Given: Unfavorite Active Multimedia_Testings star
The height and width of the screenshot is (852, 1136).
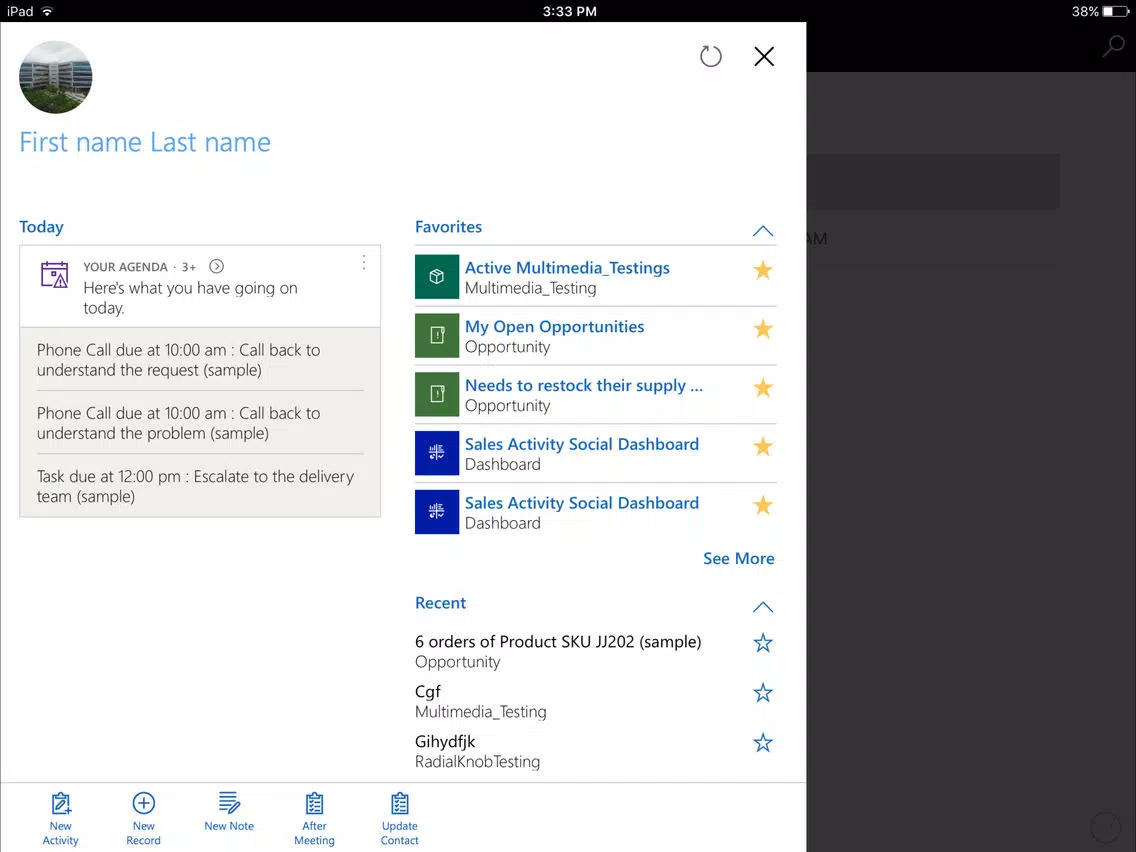Looking at the screenshot, I should (x=763, y=270).
